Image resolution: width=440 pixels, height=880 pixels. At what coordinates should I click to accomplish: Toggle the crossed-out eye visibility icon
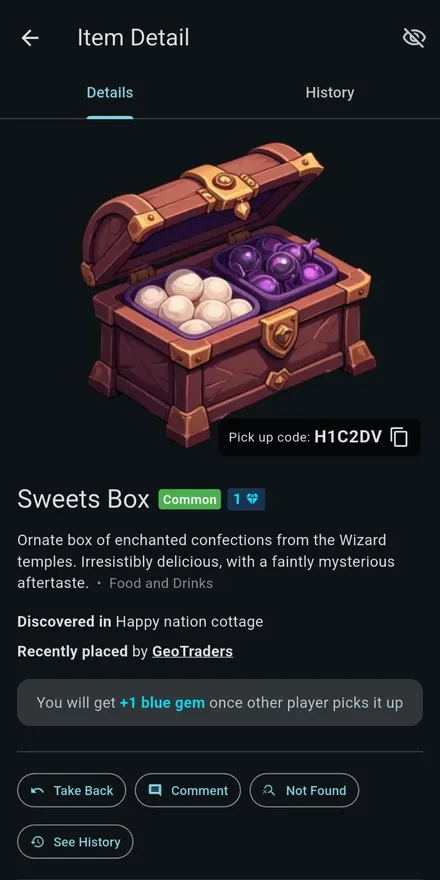(x=414, y=38)
